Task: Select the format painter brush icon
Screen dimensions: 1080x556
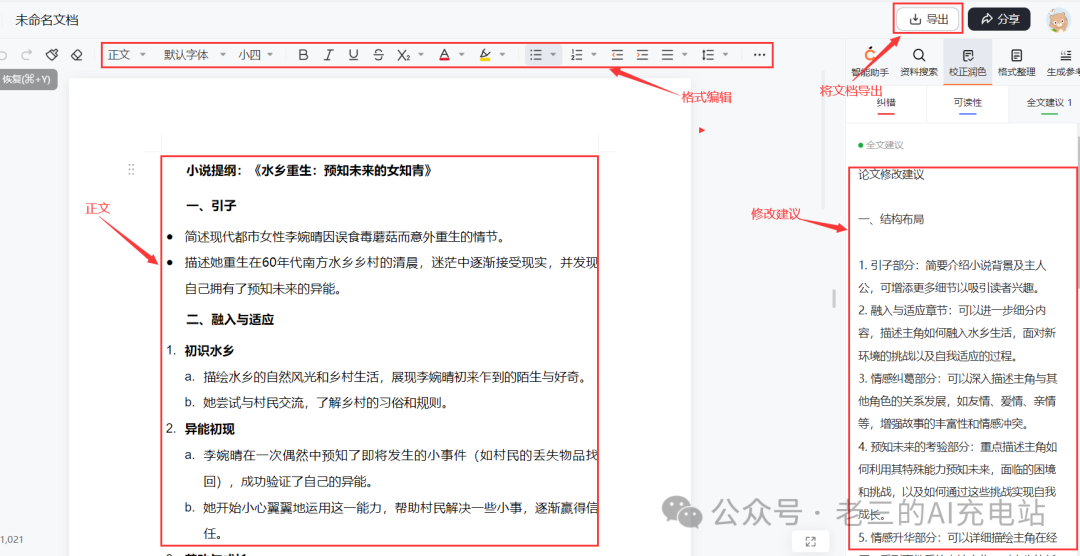Action: tap(52, 55)
